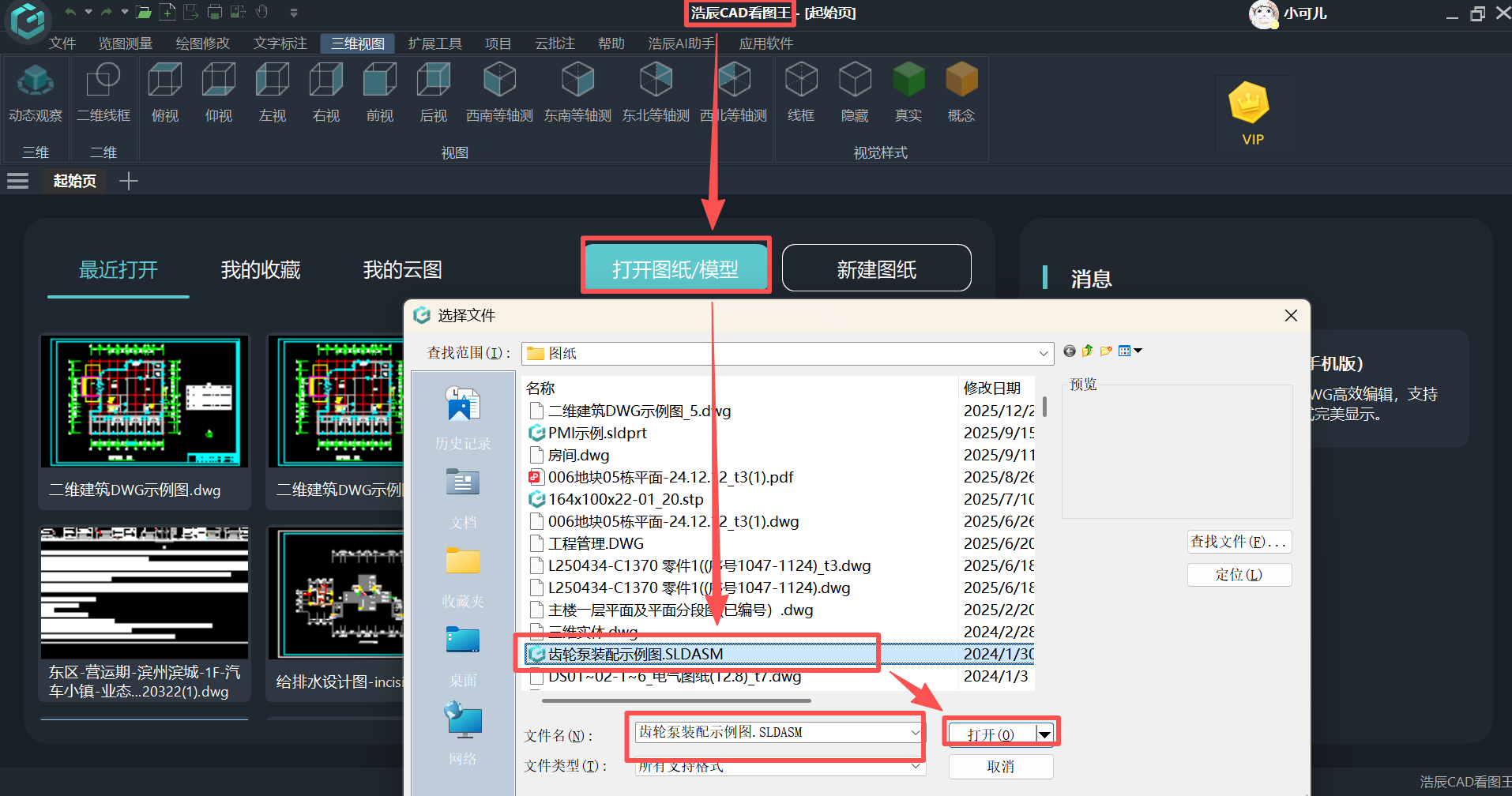Click the create new folder icon
The width and height of the screenshot is (1512, 796).
pyautogui.click(x=1106, y=351)
